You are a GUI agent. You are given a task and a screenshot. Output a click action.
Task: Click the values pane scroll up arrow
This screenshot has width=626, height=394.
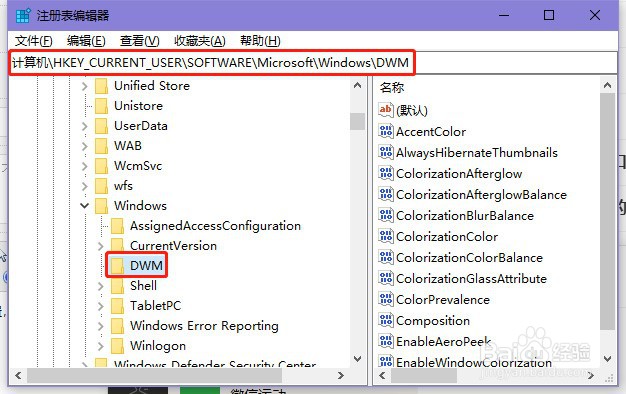point(607,85)
